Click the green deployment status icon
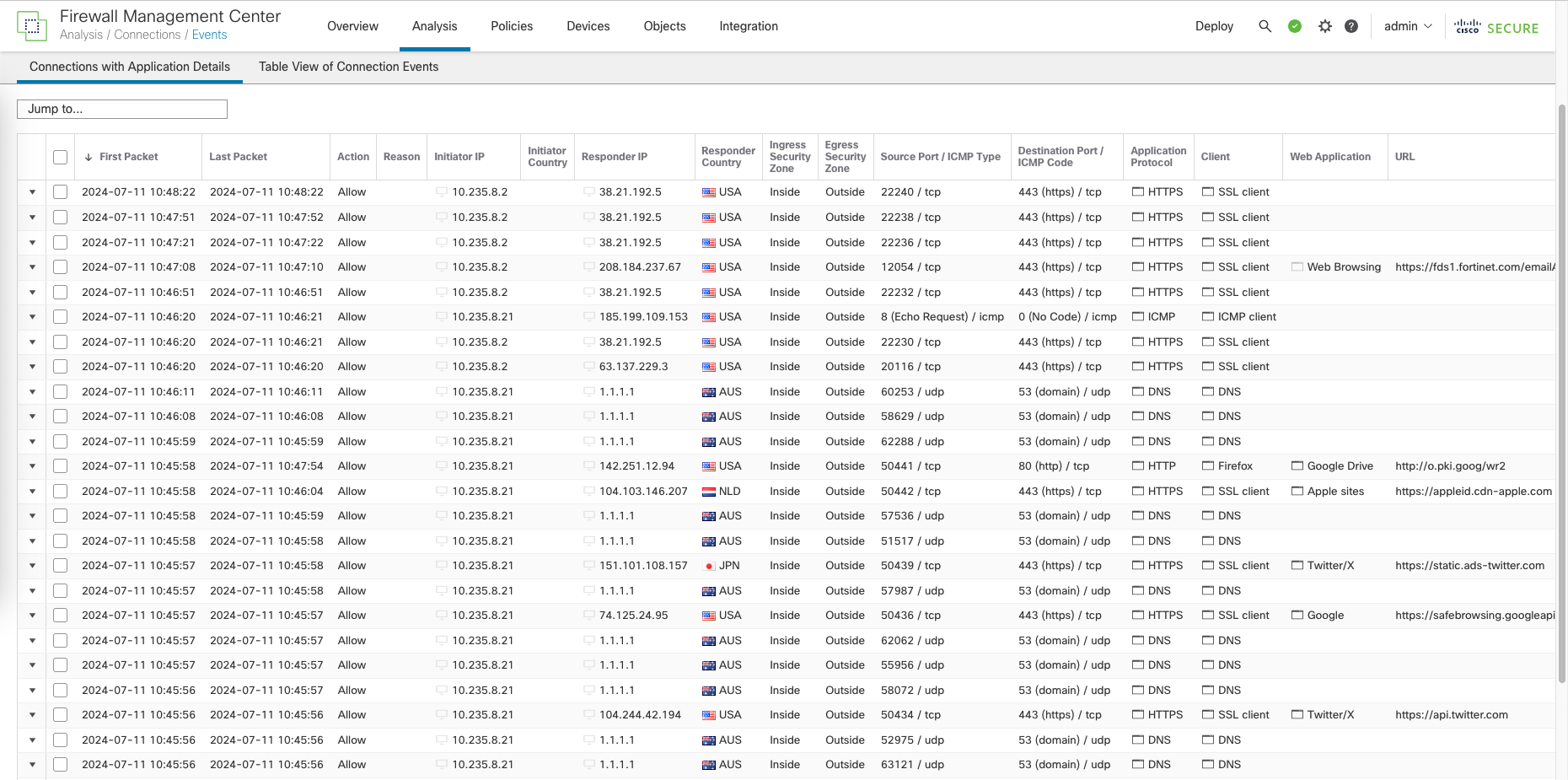The image size is (1568, 780). pyautogui.click(x=1295, y=26)
